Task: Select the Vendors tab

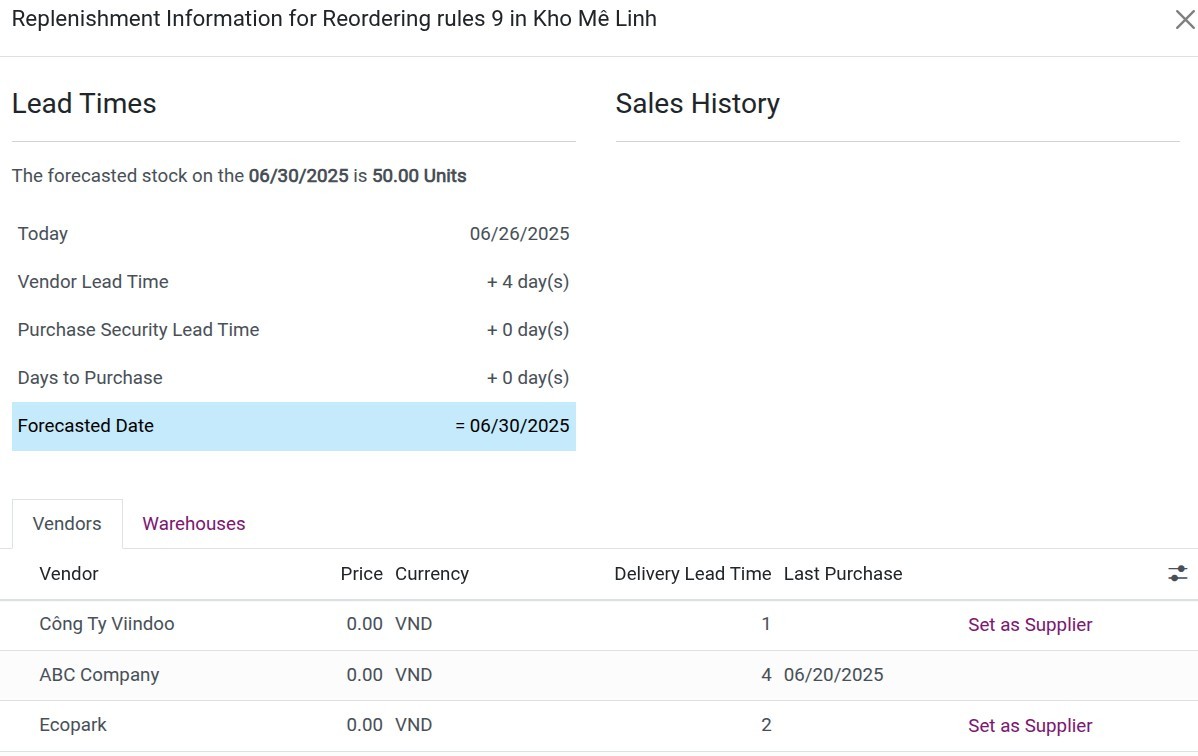Action: click(x=67, y=524)
